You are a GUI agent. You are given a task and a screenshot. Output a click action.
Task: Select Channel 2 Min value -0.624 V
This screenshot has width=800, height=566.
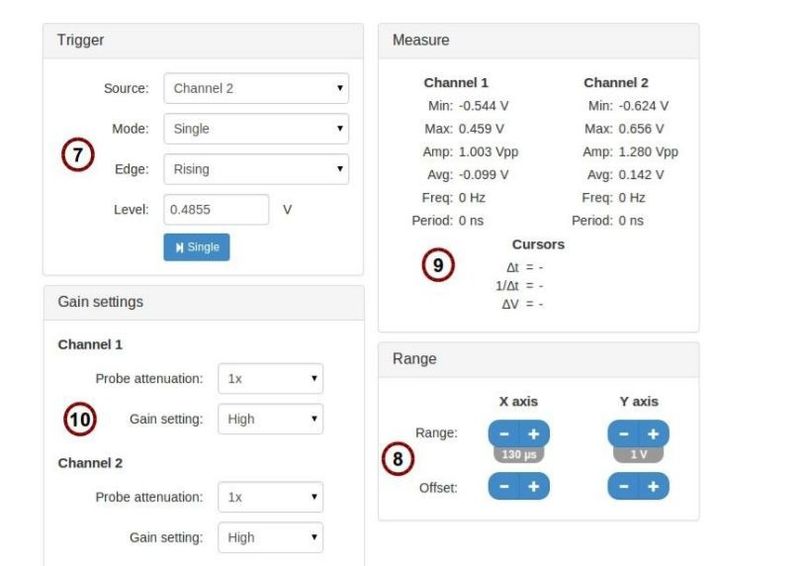click(x=643, y=106)
